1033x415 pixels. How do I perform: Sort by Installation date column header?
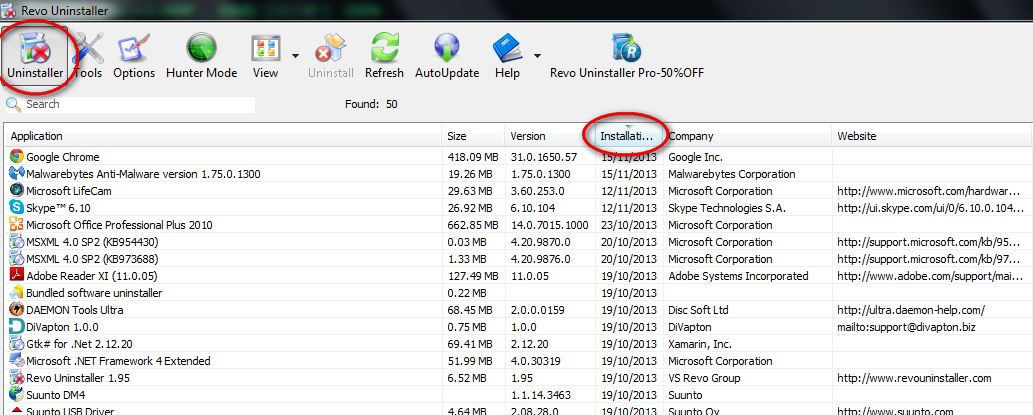coord(626,136)
